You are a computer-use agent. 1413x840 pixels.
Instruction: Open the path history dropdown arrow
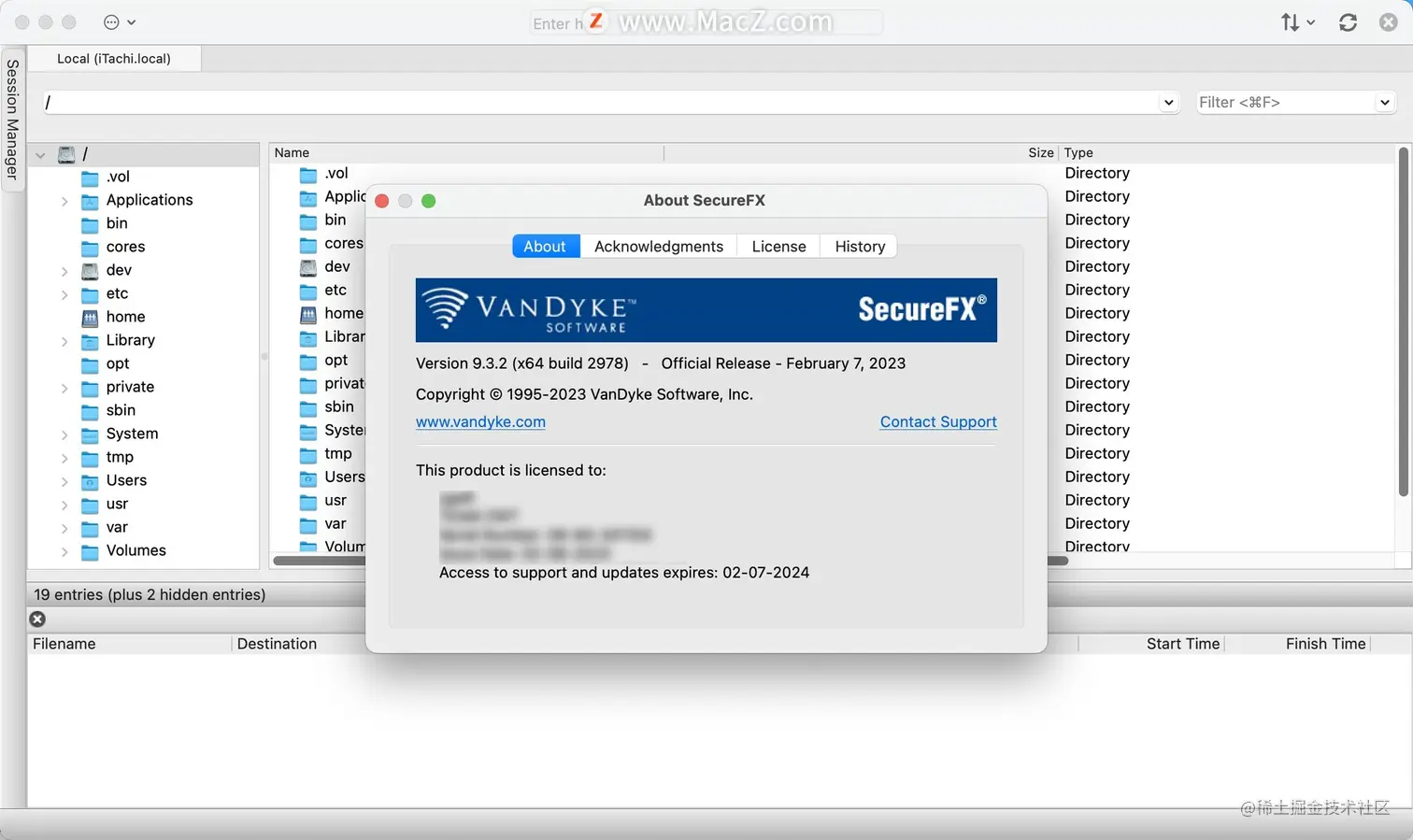click(1168, 103)
